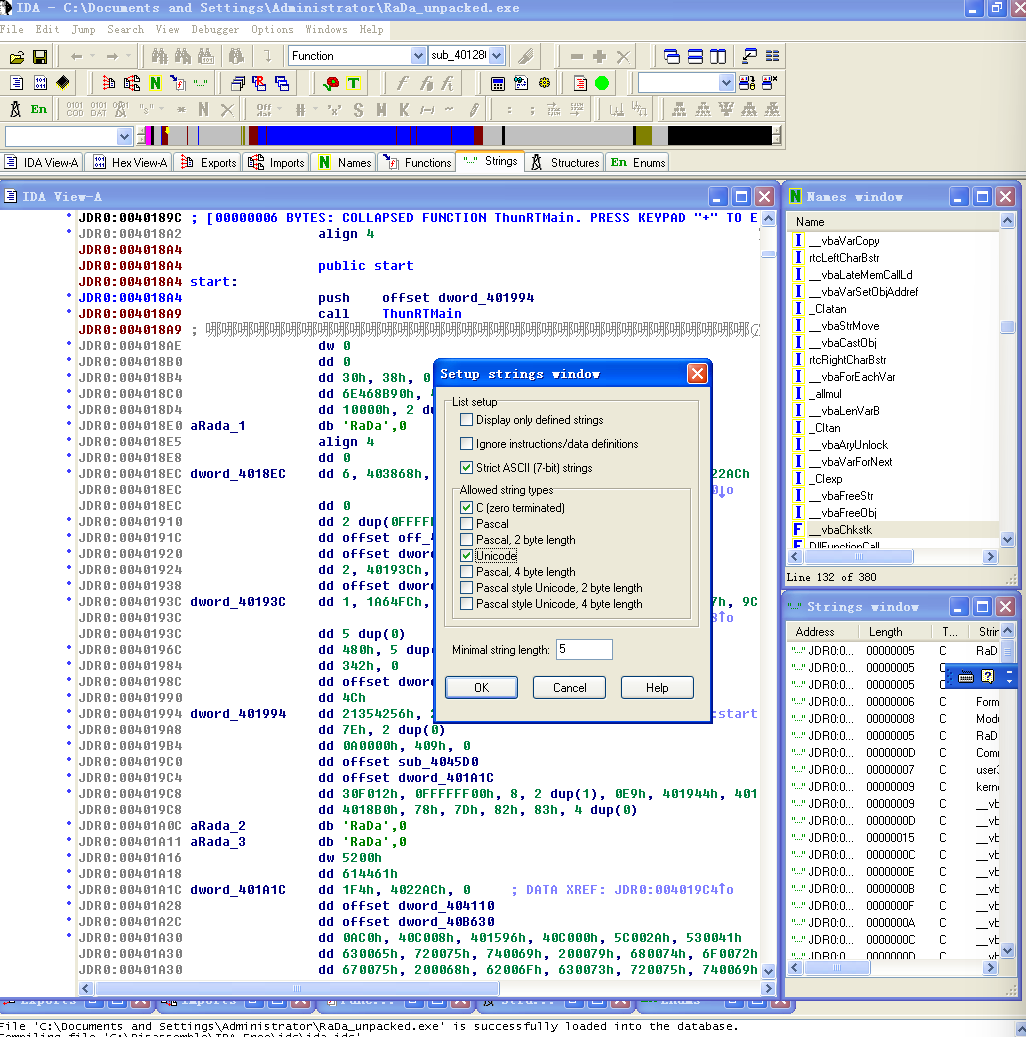The image size is (1026, 1037).
Task: Click Help in Setup strings window
Action: [x=657, y=688]
